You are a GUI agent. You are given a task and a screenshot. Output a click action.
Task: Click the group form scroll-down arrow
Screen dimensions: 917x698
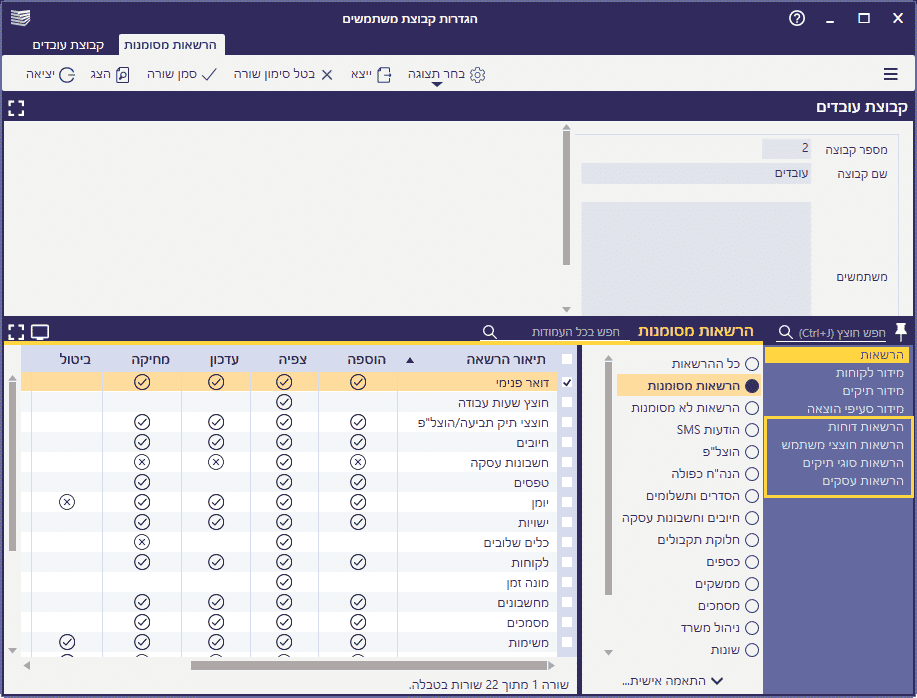point(566,309)
